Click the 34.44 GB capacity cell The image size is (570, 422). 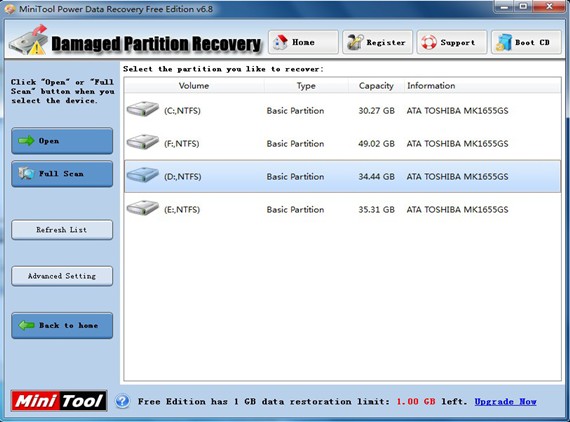376,177
